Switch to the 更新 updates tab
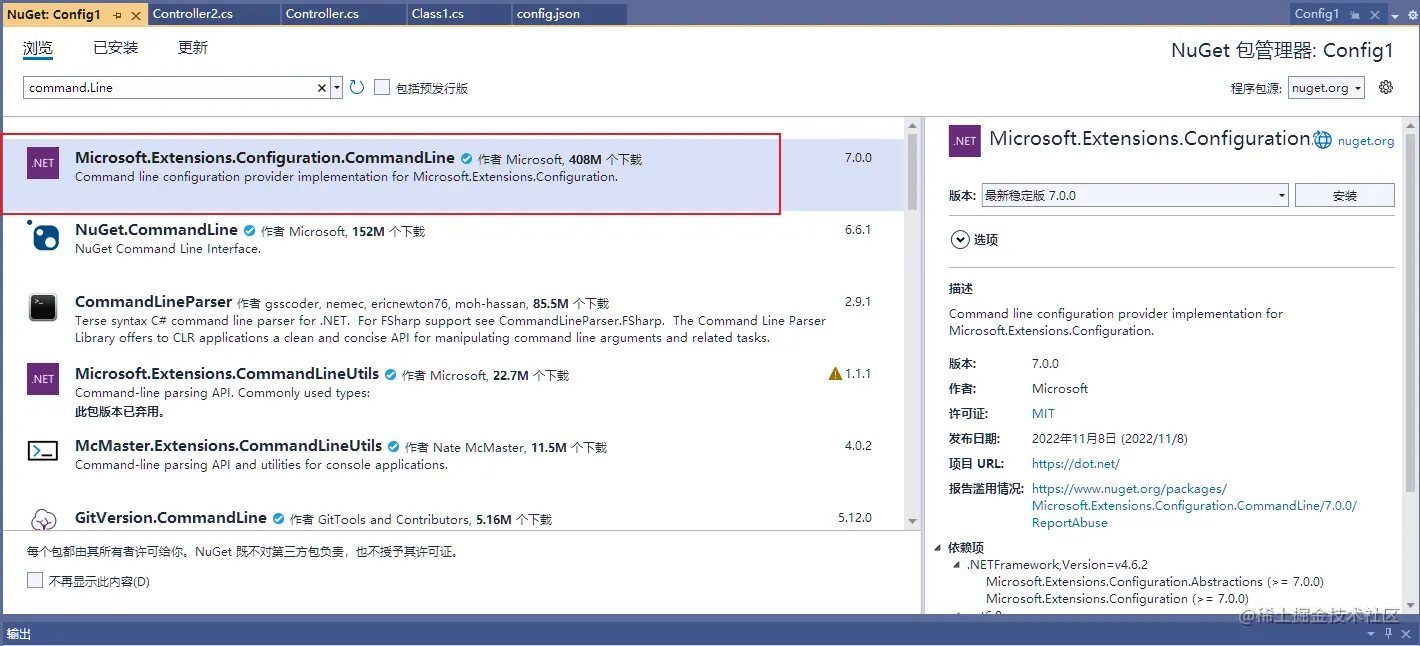This screenshot has height=646, width=1420. click(x=193, y=48)
